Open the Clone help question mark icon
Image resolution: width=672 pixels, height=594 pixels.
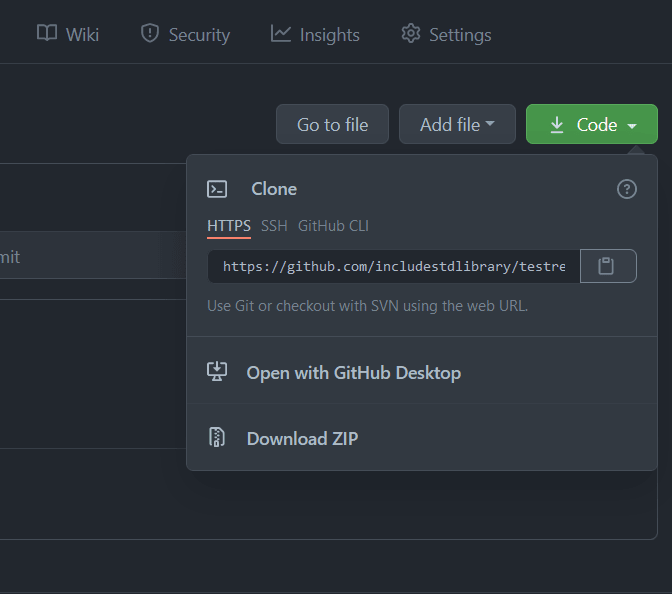pyautogui.click(x=627, y=189)
